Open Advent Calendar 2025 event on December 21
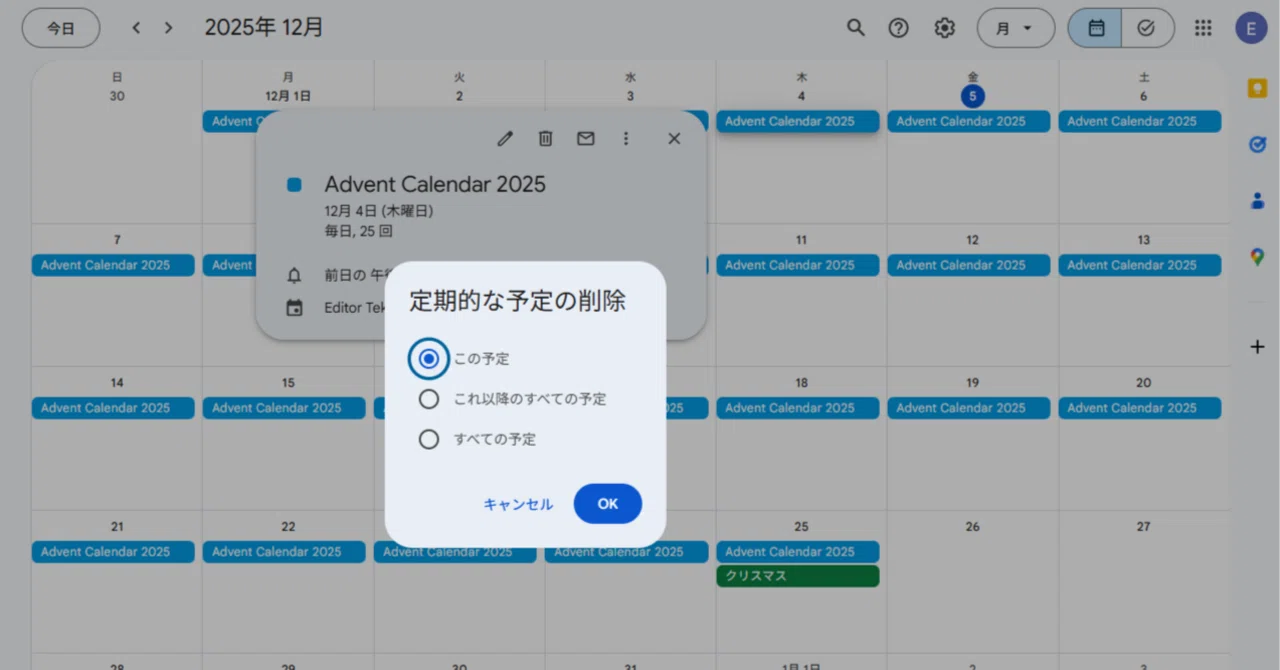This screenshot has width=1280, height=670. pos(113,552)
